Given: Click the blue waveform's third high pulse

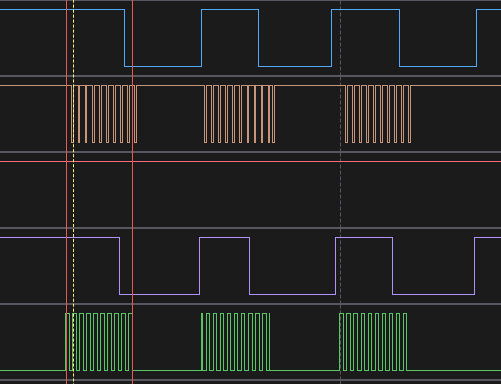Looking at the screenshot, I should (x=365, y=38).
